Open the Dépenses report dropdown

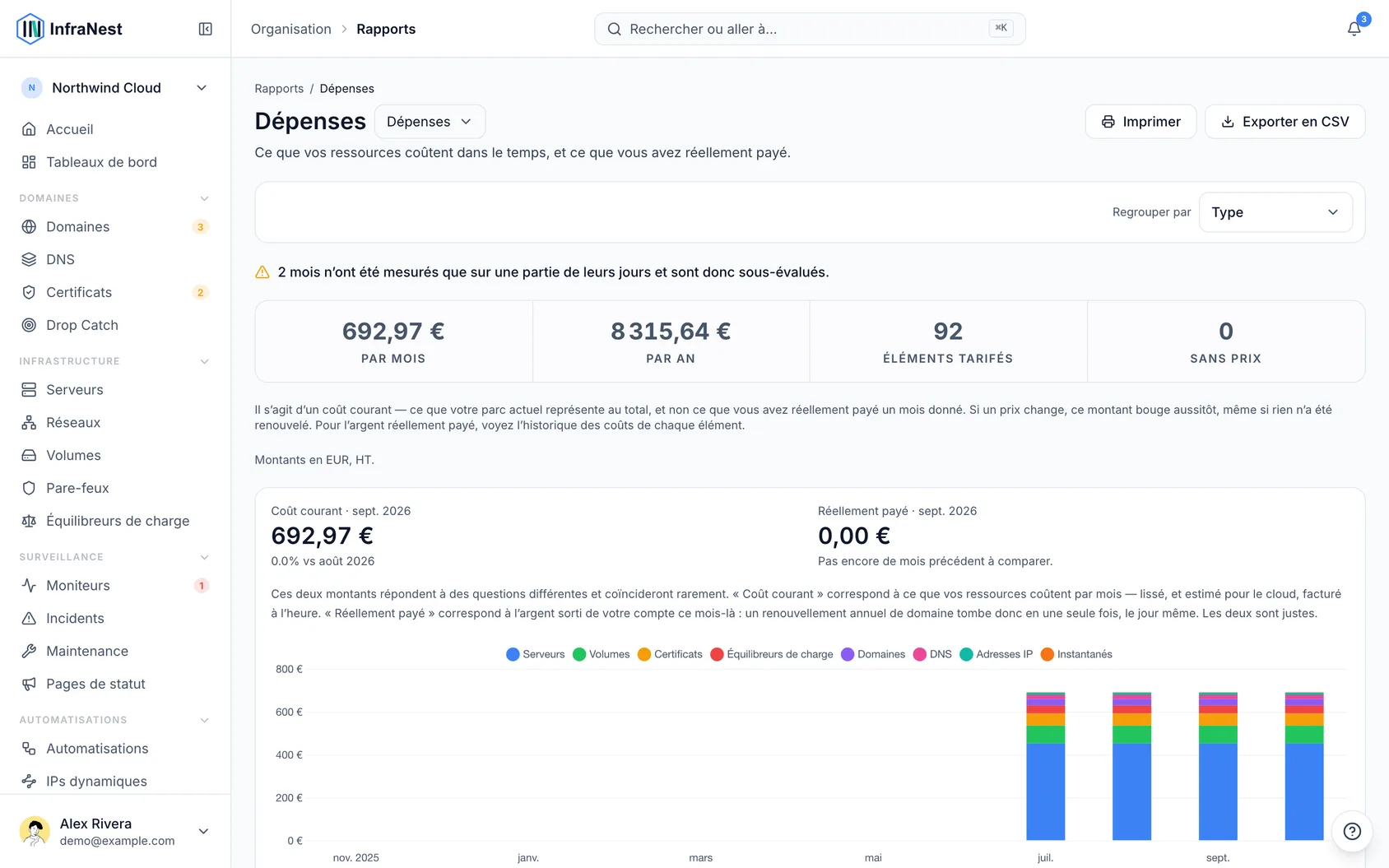tap(430, 122)
